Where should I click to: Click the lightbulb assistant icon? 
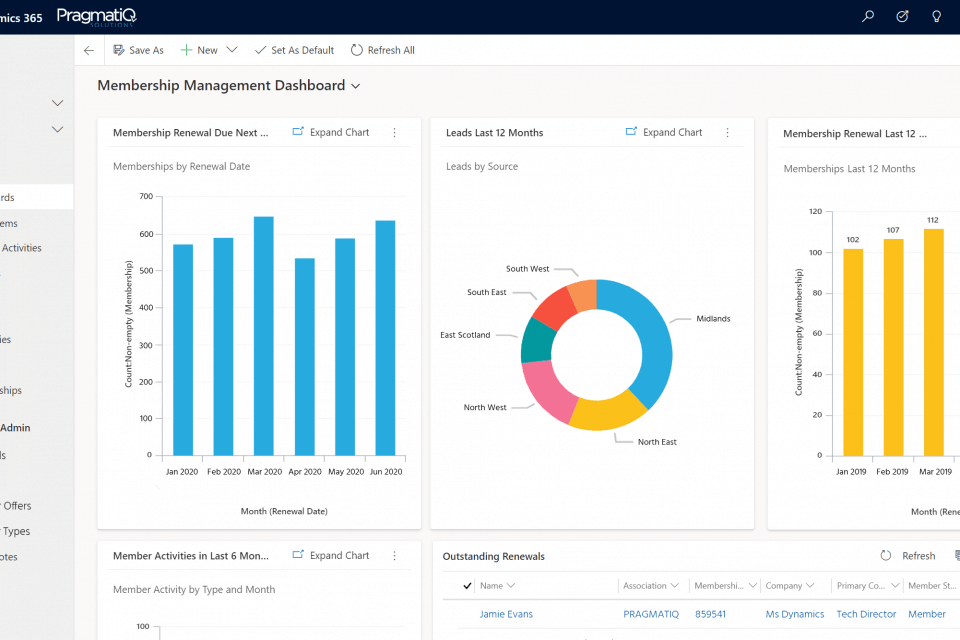pos(937,17)
